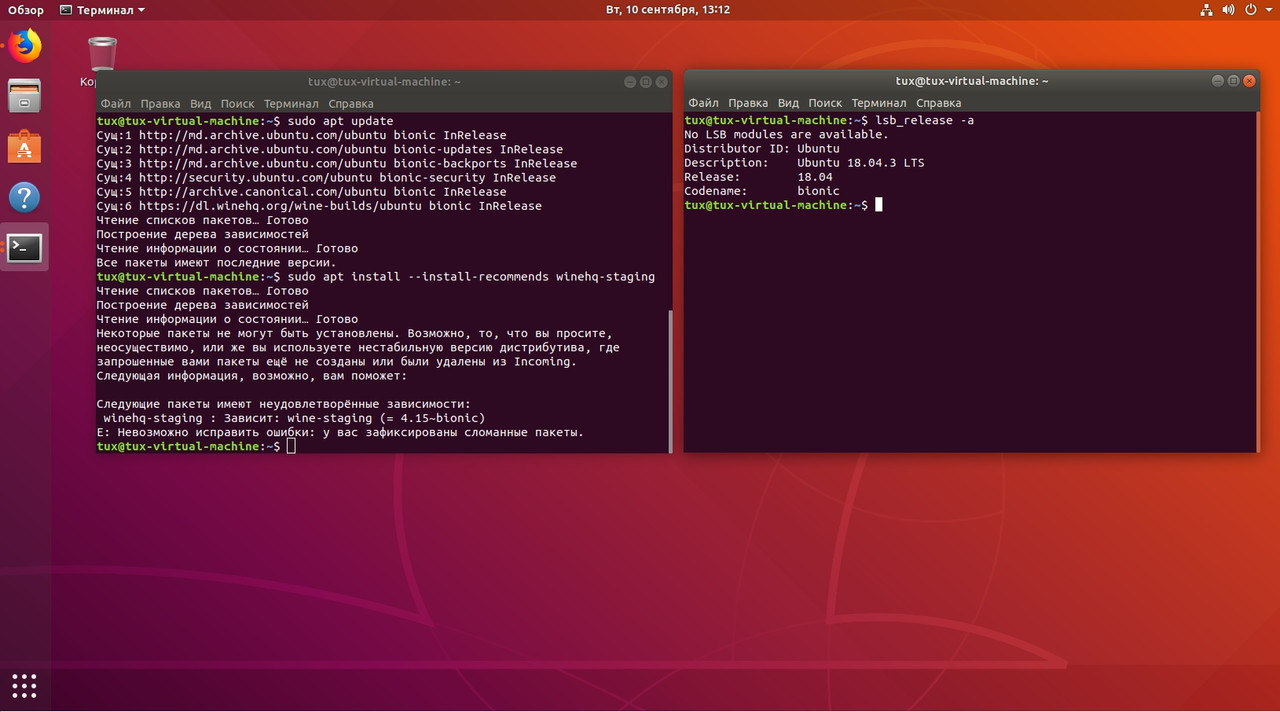Image resolution: width=1280 pixels, height=712 pixels.
Task: Maximize the left terminal window
Action: [645, 82]
